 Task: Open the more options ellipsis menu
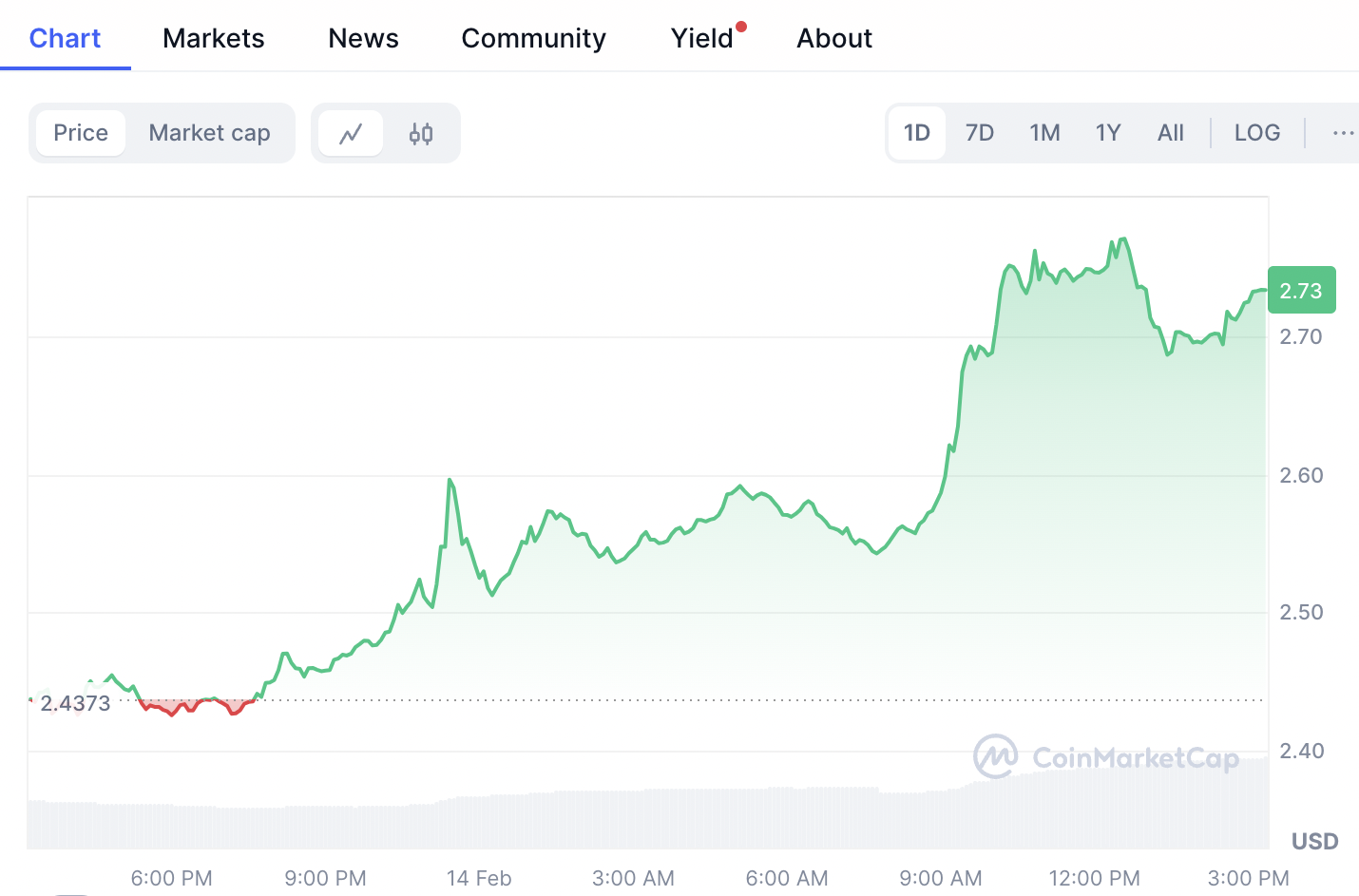point(1343,133)
